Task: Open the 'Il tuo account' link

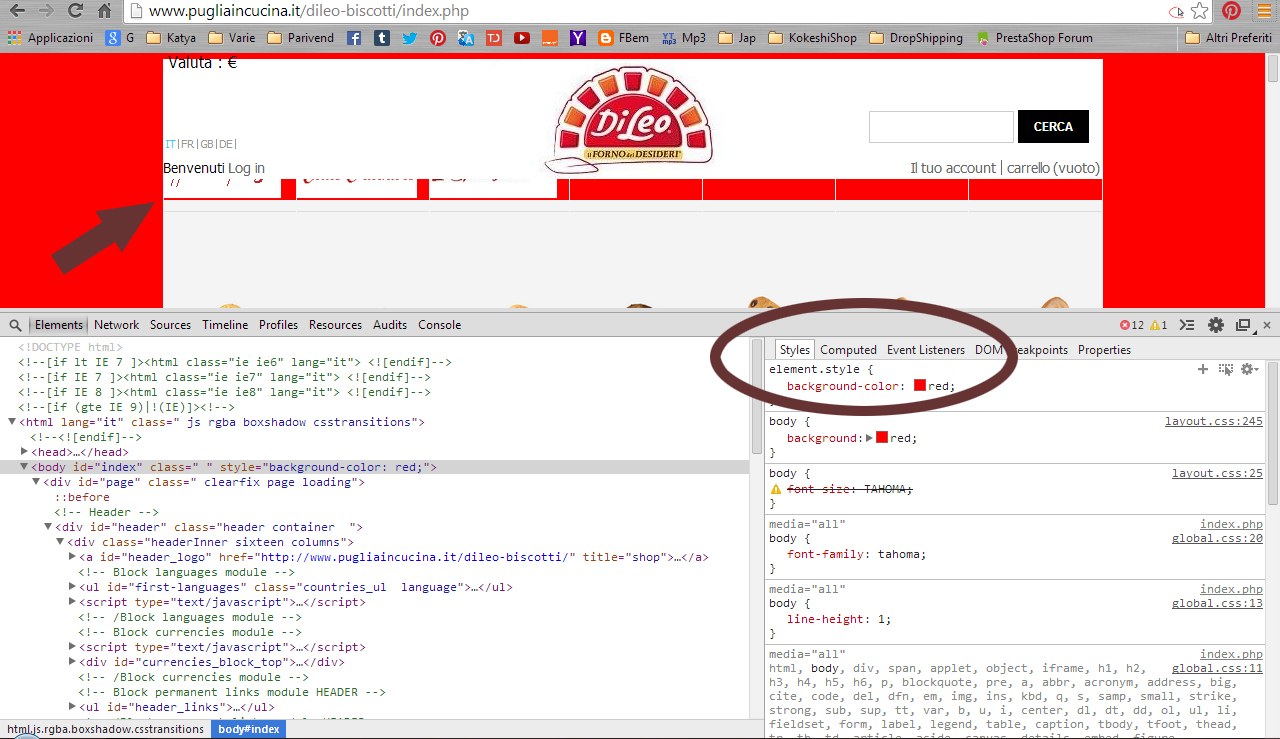Action: (x=953, y=168)
